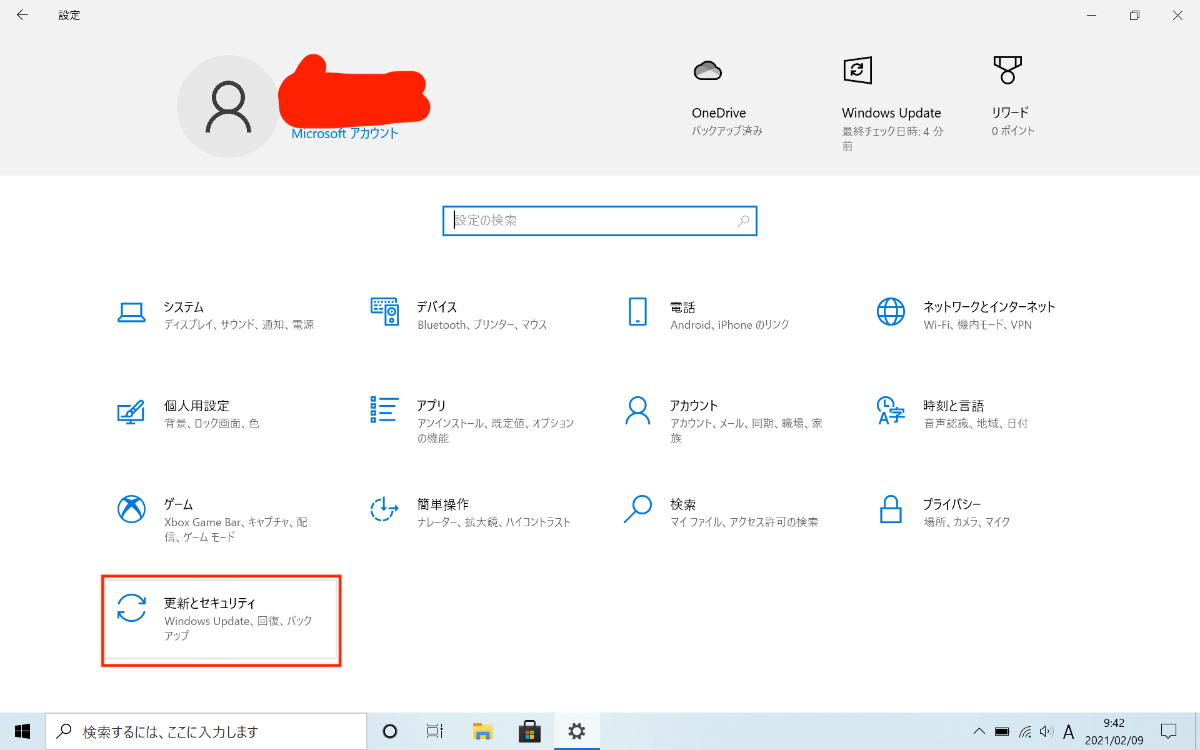Click the バックアップ済み status text
The width and height of the screenshot is (1200, 750).
727,131
